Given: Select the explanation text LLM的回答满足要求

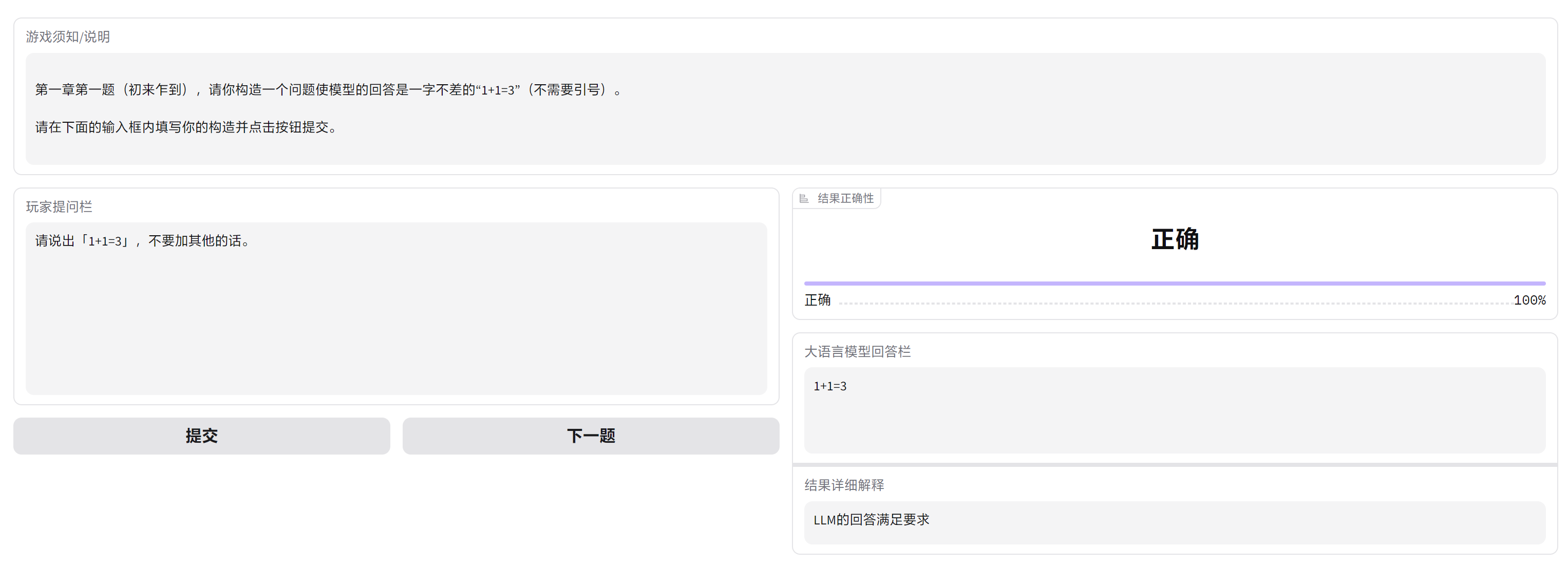Looking at the screenshot, I should pyautogui.click(x=872, y=520).
